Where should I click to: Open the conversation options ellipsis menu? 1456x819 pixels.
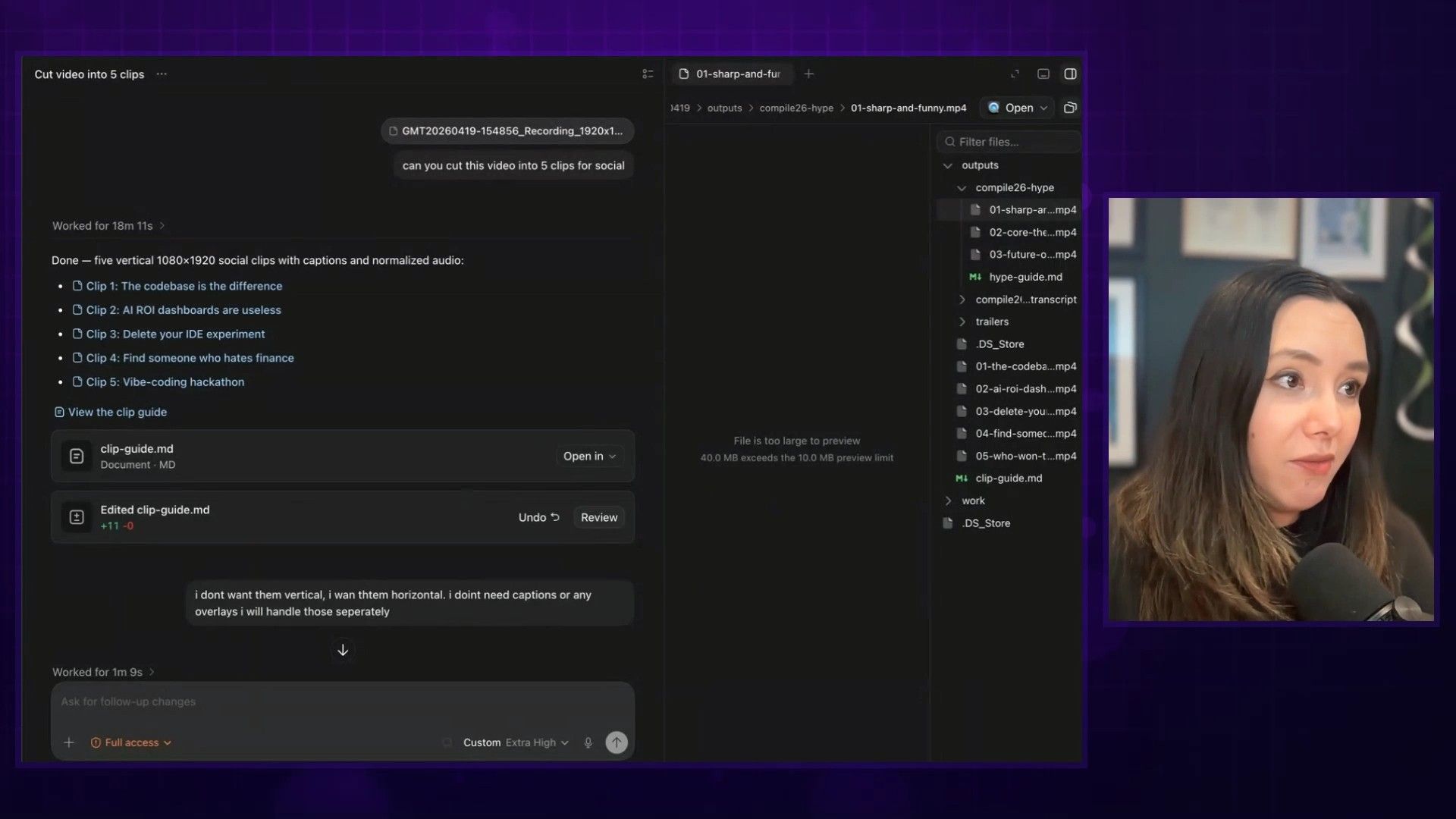click(x=162, y=74)
